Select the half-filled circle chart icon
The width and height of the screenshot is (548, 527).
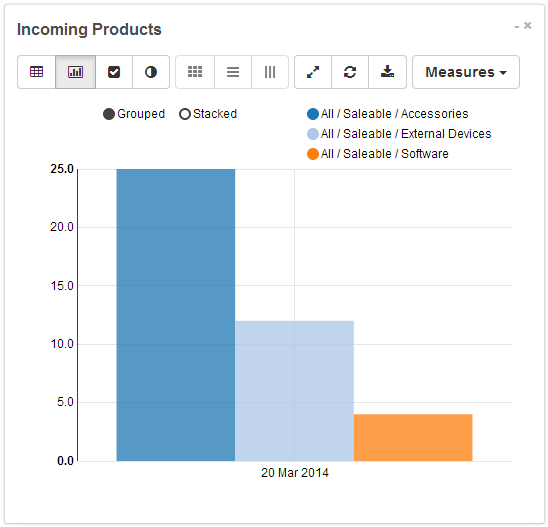(151, 72)
